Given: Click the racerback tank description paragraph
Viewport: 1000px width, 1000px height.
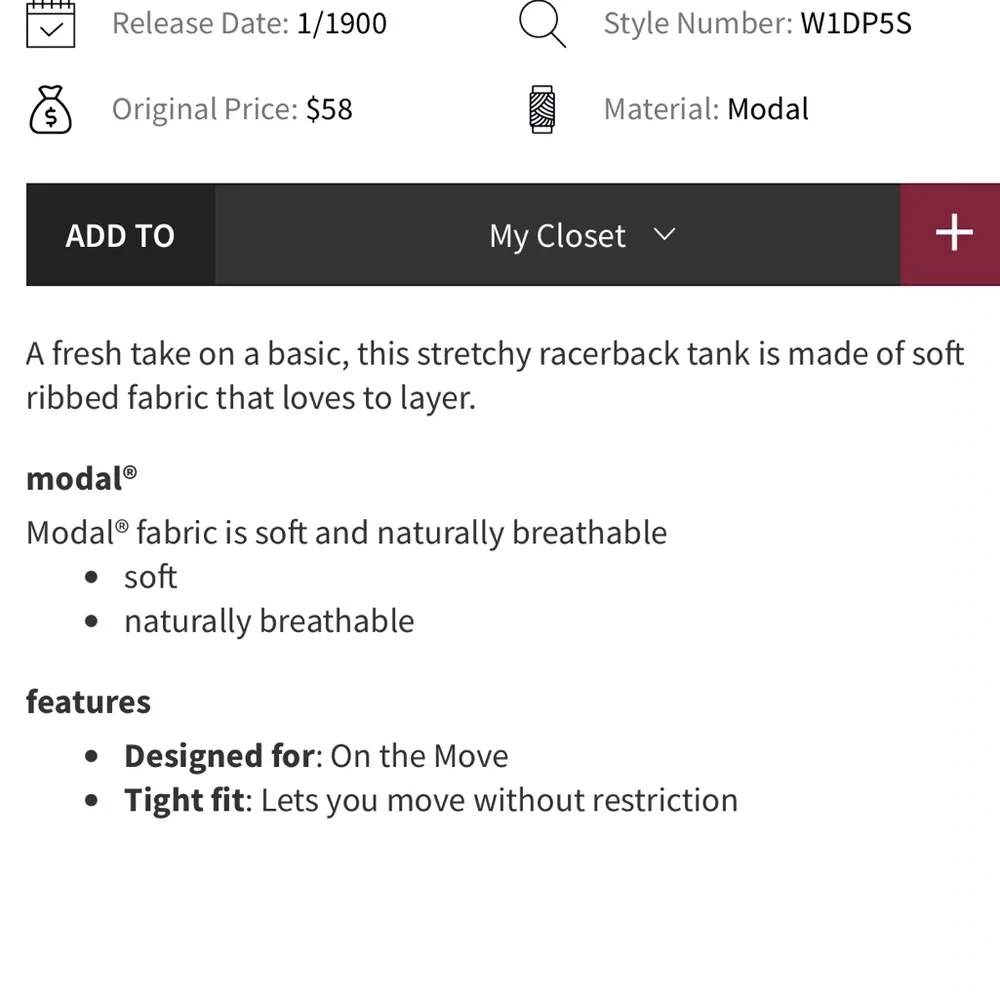Looking at the screenshot, I should point(496,376).
